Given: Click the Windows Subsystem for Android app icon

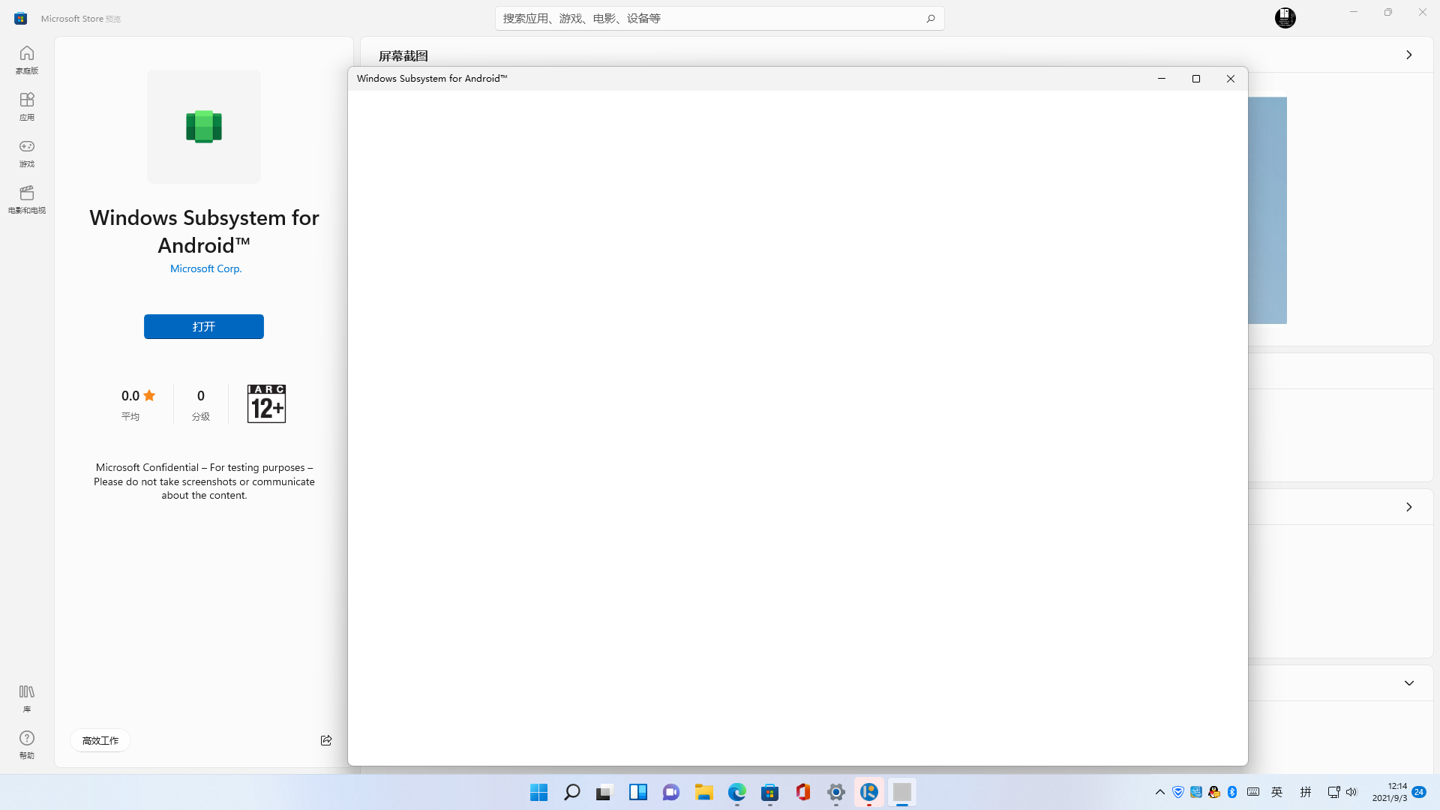Looking at the screenshot, I should [204, 127].
